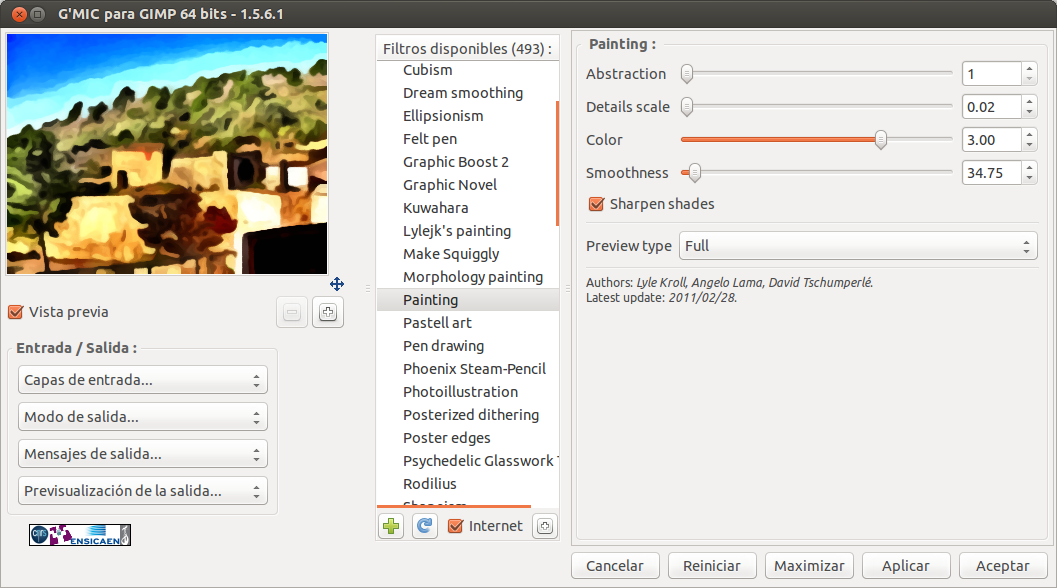This screenshot has height=588, width=1057.
Task: Click the ENSICAEN logo banner
Action: 80,535
